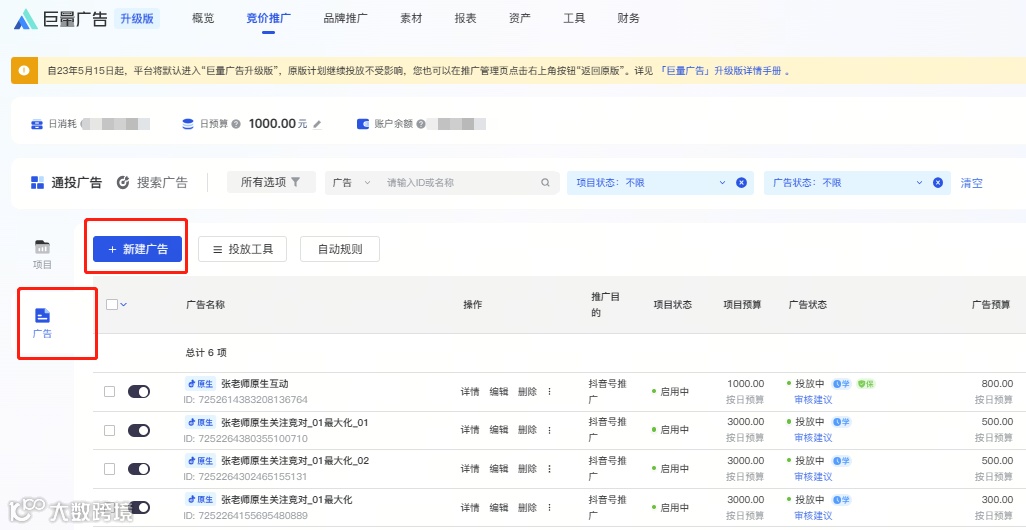Clear 项目状态 filter with x icon
Screen dimensions: 1026x530
tap(741, 183)
